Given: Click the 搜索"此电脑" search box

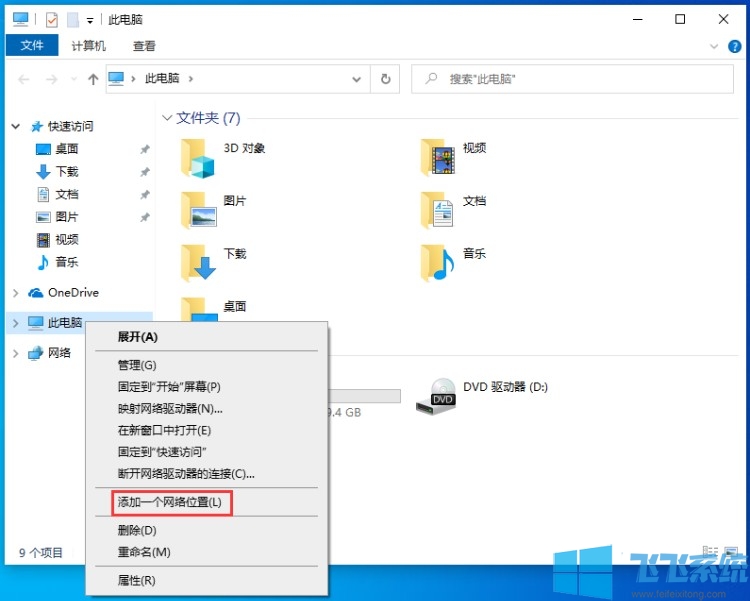Looking at the screenshot, I should pos(570,79).
